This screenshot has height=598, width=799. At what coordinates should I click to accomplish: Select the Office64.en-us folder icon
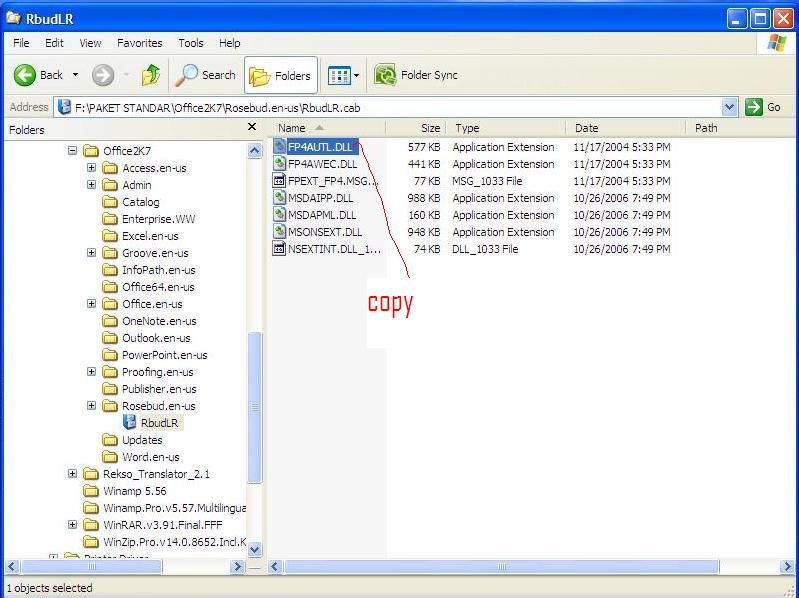[110, 287]
